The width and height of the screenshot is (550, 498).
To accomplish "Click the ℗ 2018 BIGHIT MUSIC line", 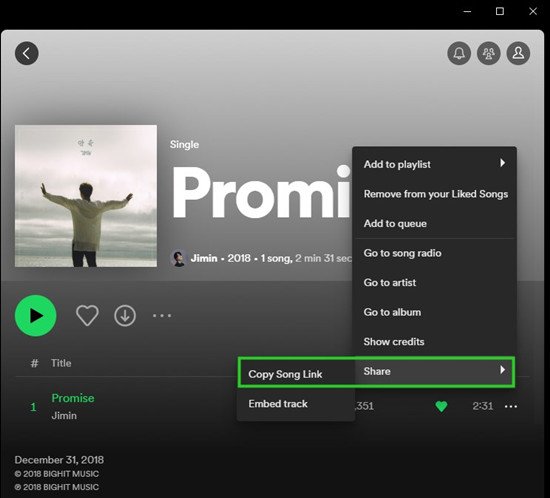I will 57,487.
